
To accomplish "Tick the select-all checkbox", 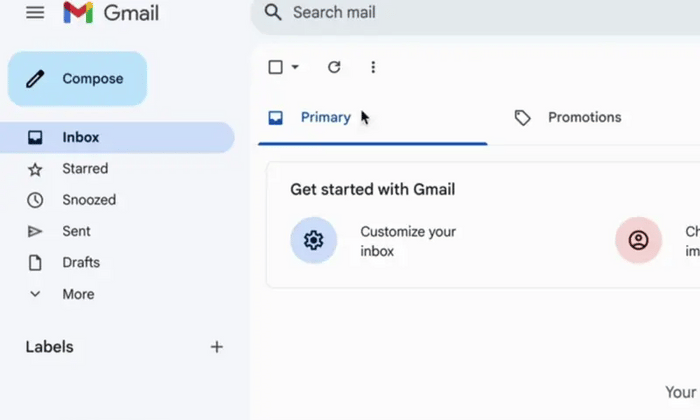I will [x=275, y=67].
